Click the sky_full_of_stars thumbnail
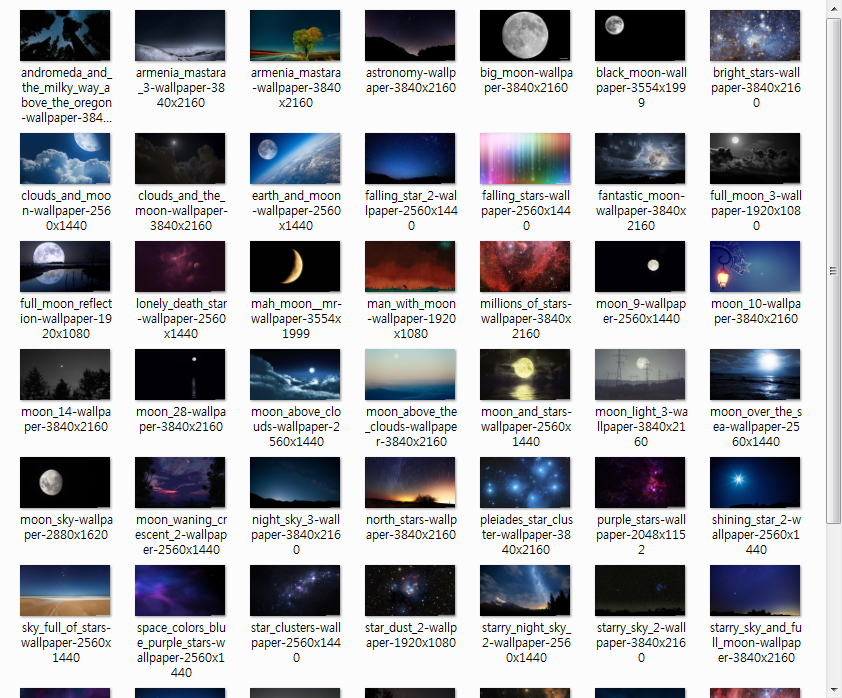 pyautogui.click(x=65, y=590)
